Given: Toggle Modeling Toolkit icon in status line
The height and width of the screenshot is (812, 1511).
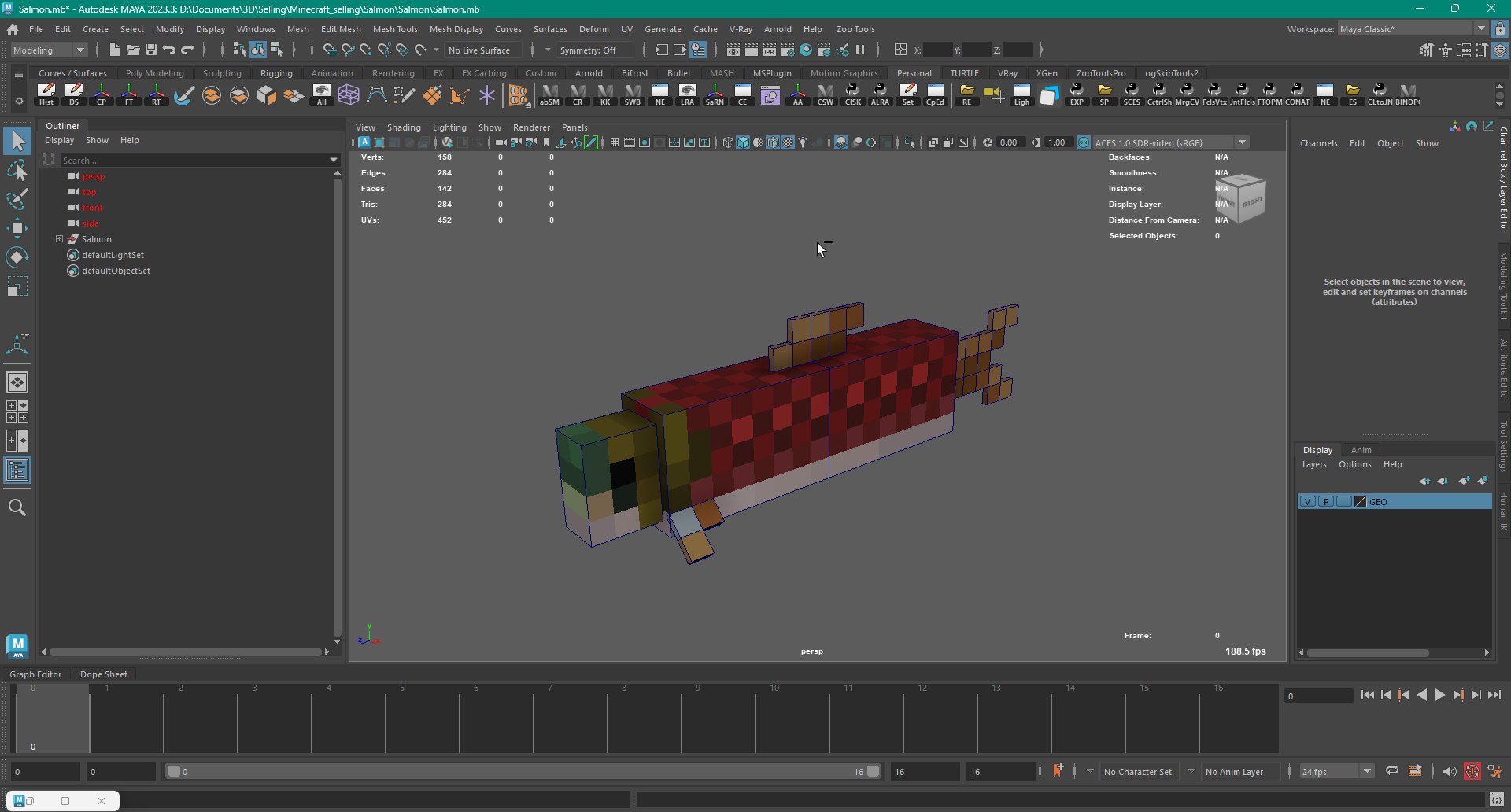Looking at the screenshot, I should pyautogui.click(x=1426, y=50).
